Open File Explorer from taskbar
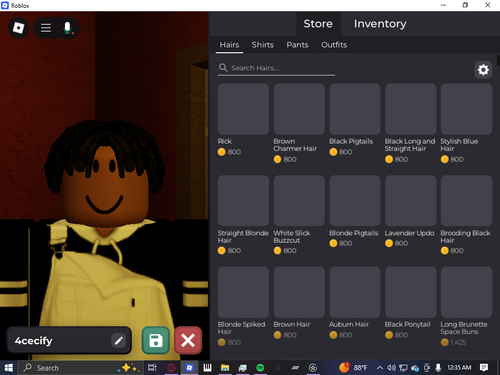Screen dimensions: 500x375 [225, 368]
